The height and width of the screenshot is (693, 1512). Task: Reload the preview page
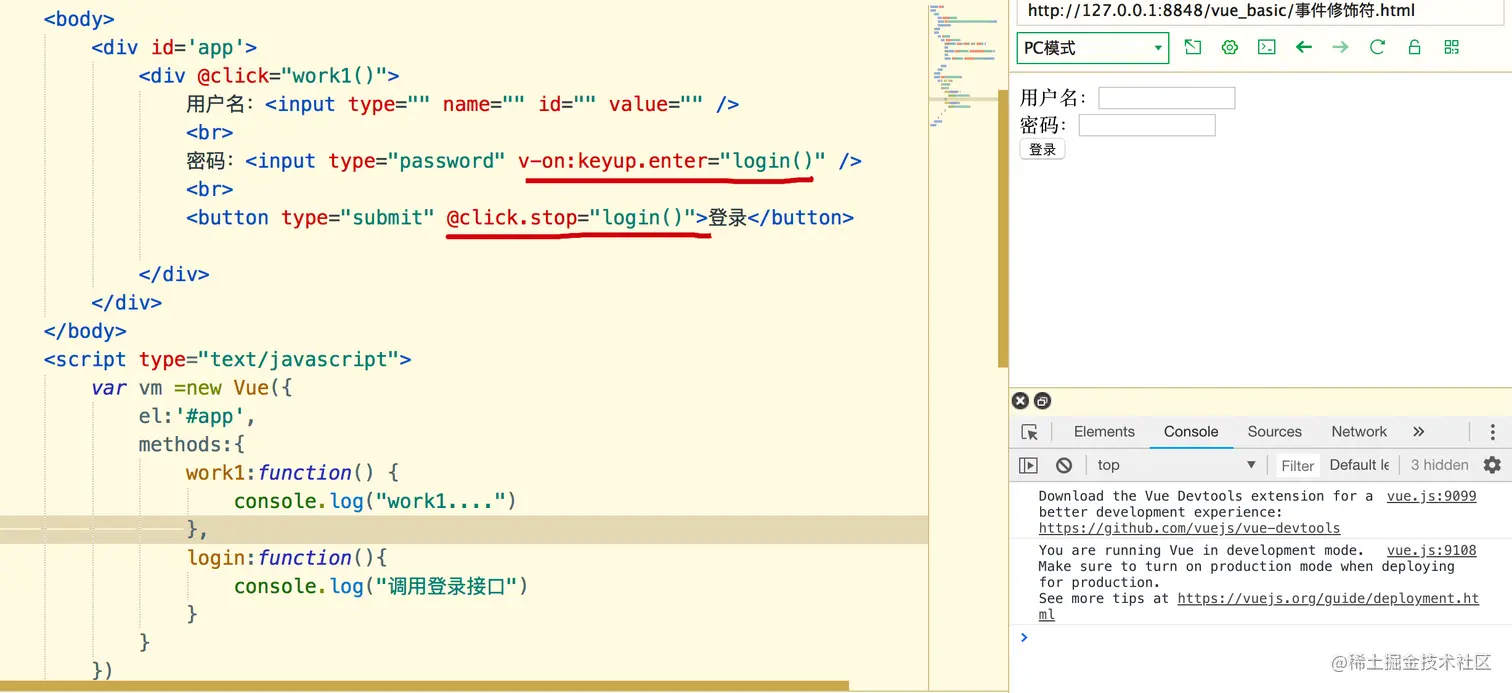pyautogui.click(x=1377, y=47)
